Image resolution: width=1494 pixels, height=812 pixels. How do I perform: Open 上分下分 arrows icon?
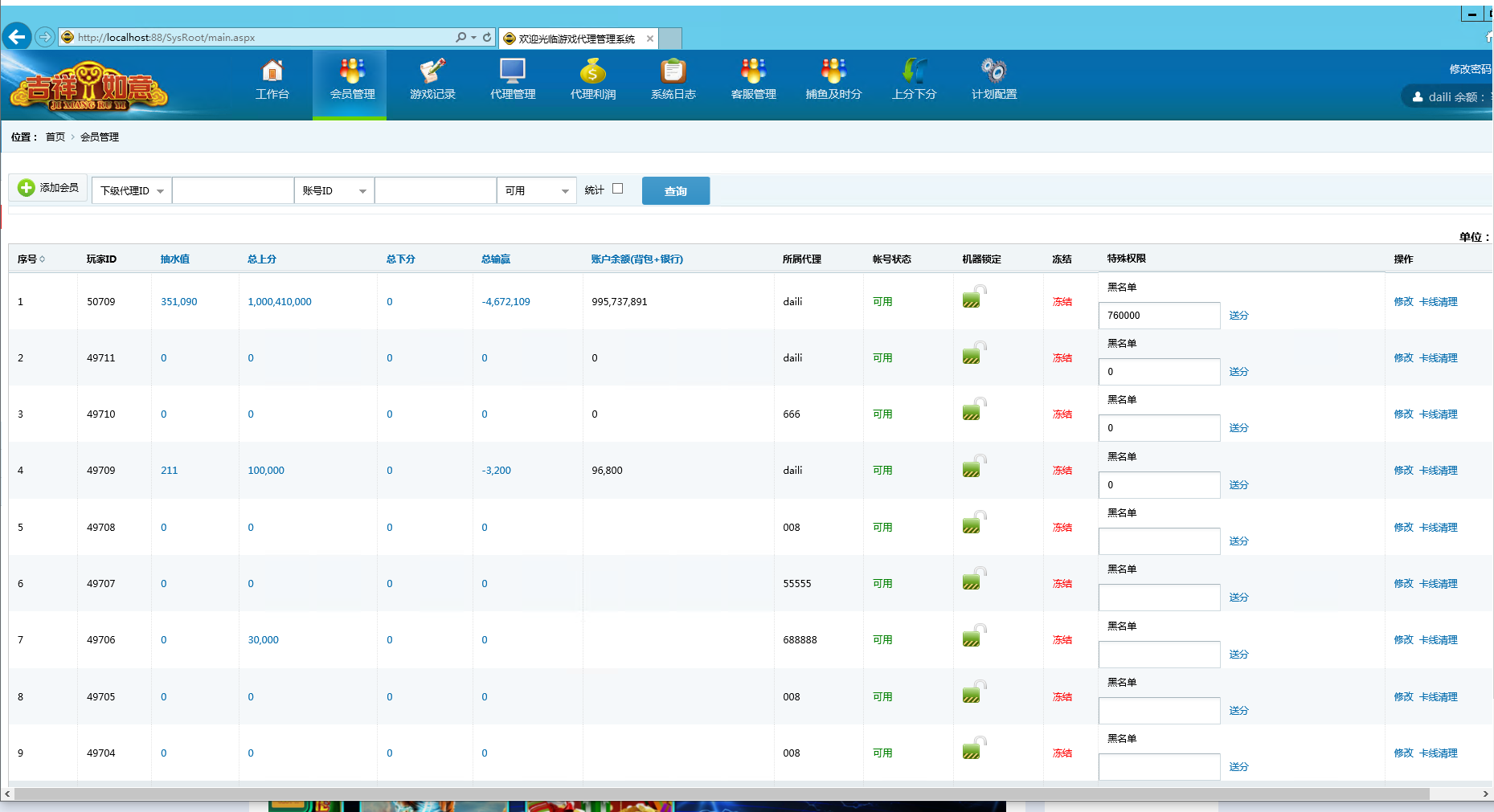pyautogui.click(x=914, y=71)
